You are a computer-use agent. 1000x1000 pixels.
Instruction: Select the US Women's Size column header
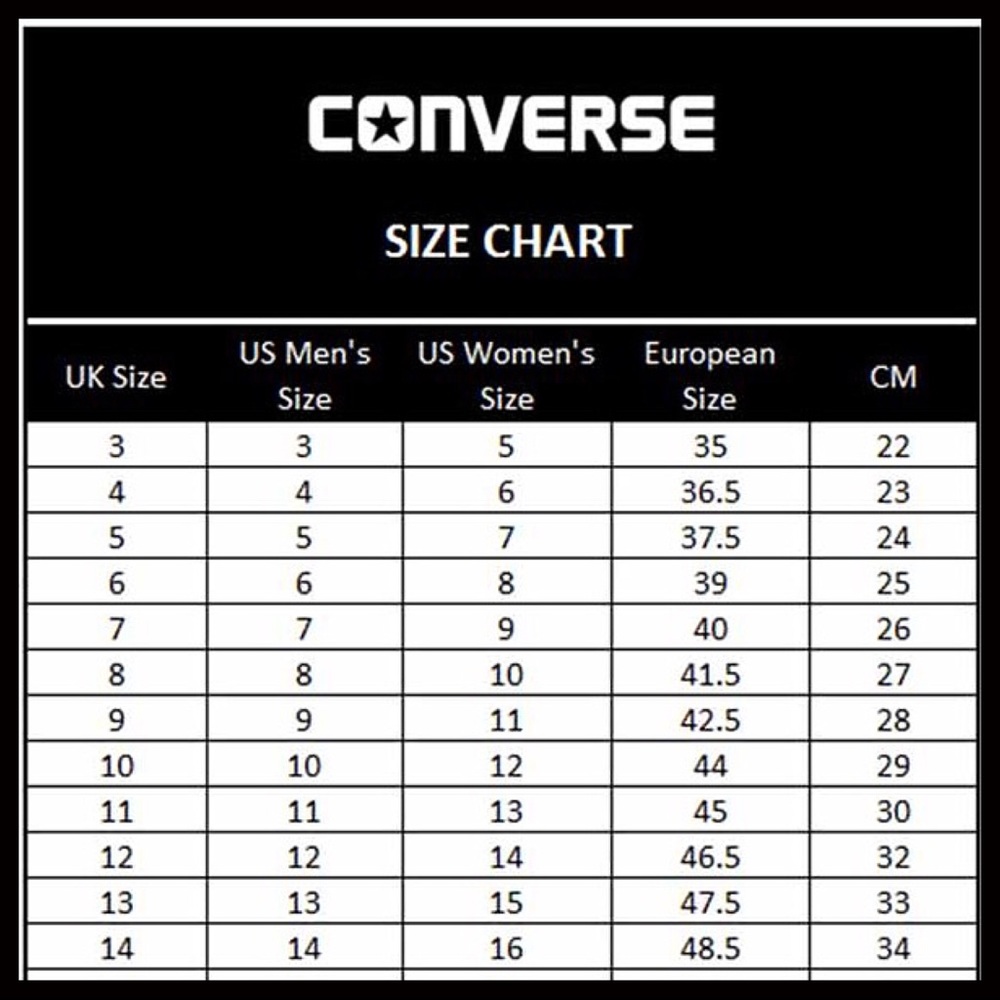point(506,376)
